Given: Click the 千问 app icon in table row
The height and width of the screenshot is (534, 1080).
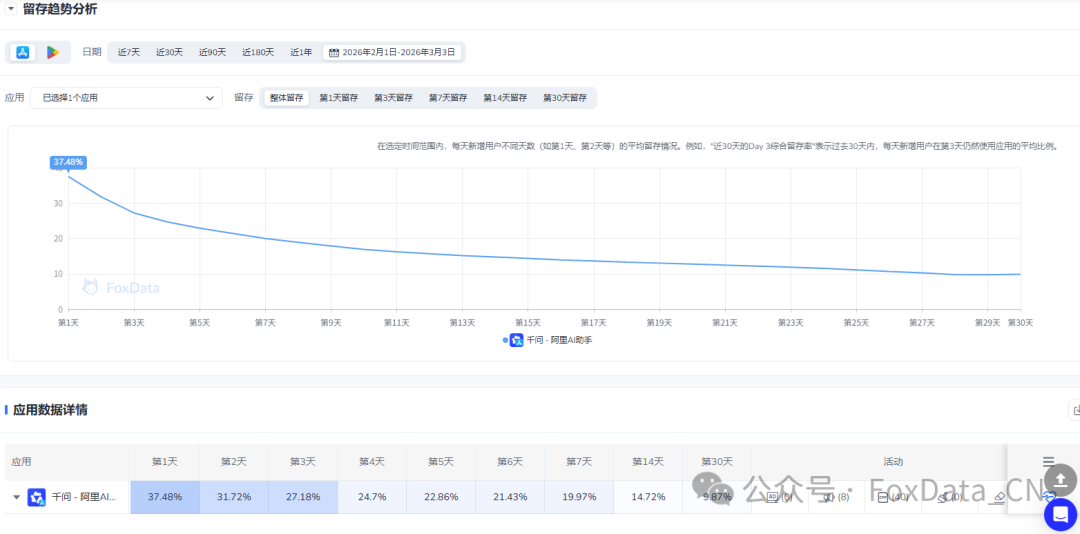Looking at the screenshot, I should (37, 497).
